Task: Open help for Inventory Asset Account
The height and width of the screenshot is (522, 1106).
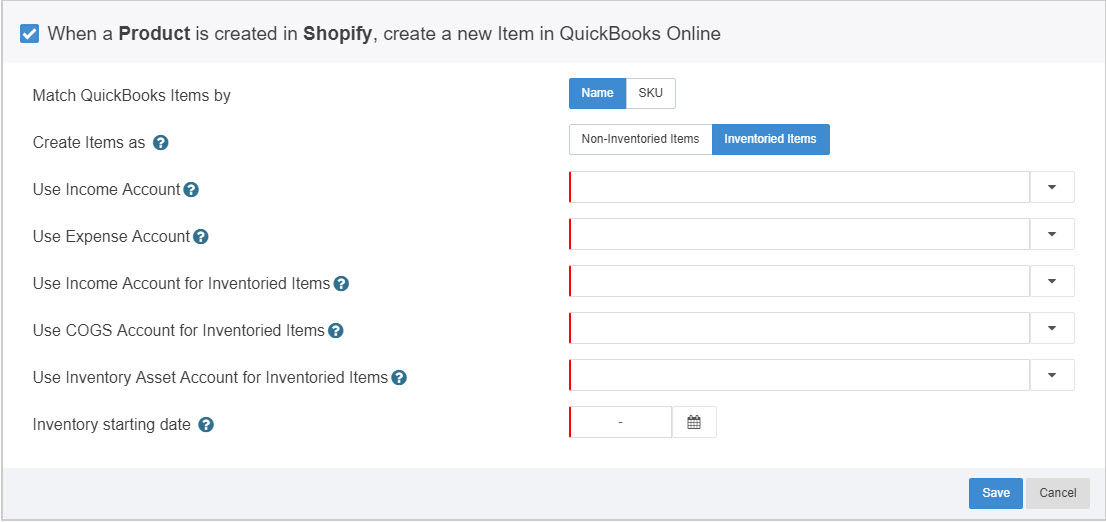Action: coord(399,377)
